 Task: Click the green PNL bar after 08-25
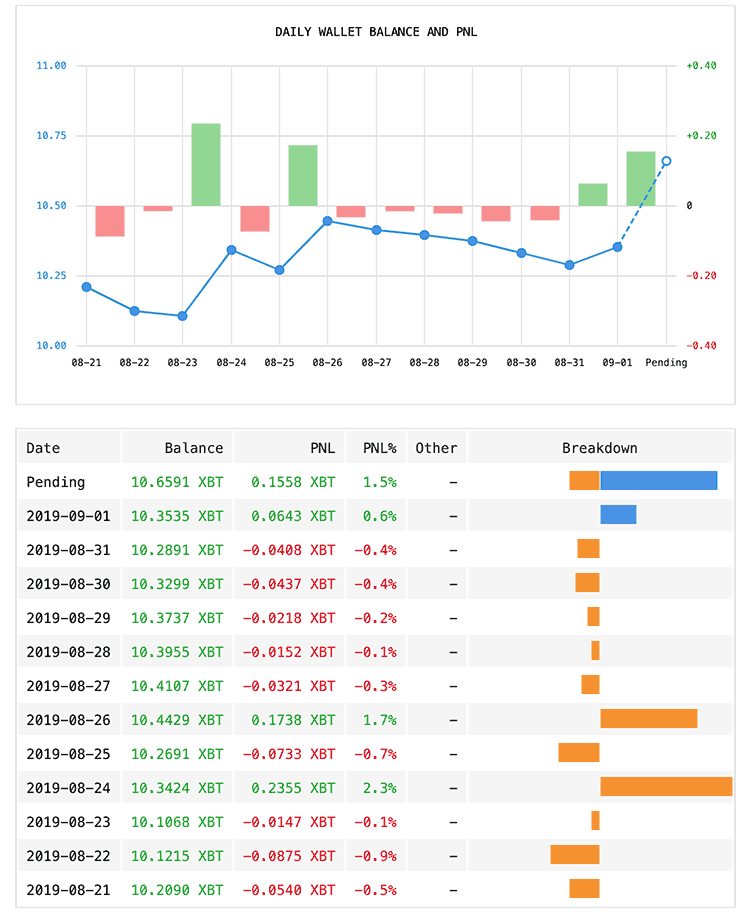303,175
